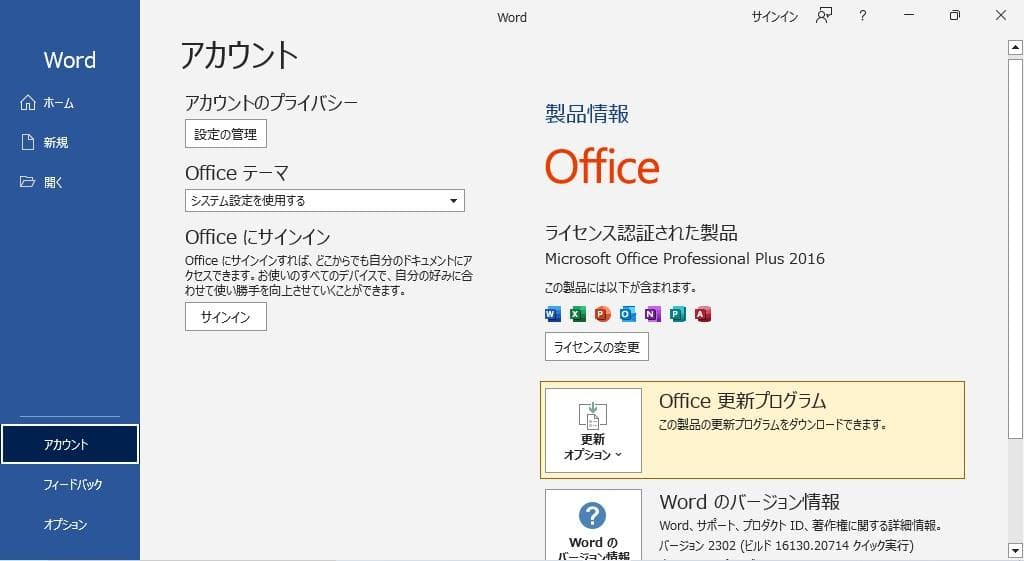Click the サインイン button under Office にサインイン

pos(225,317)
